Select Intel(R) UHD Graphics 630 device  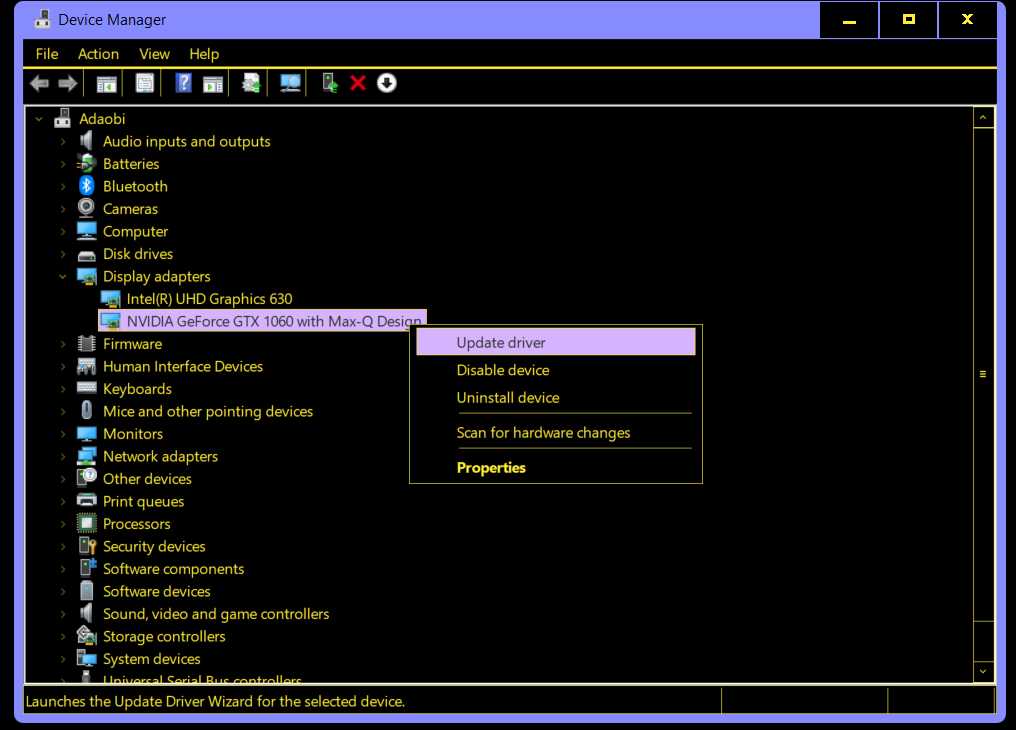209,299
